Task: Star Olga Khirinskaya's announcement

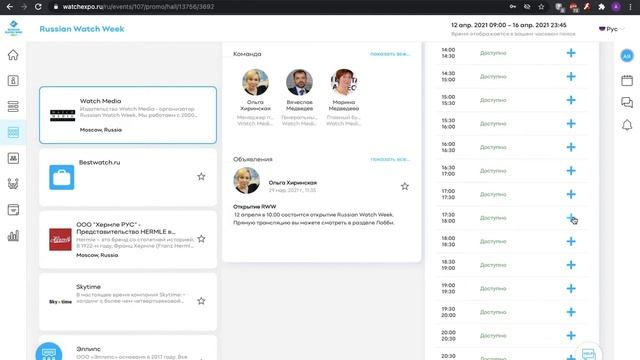Action: coord(404,187)
